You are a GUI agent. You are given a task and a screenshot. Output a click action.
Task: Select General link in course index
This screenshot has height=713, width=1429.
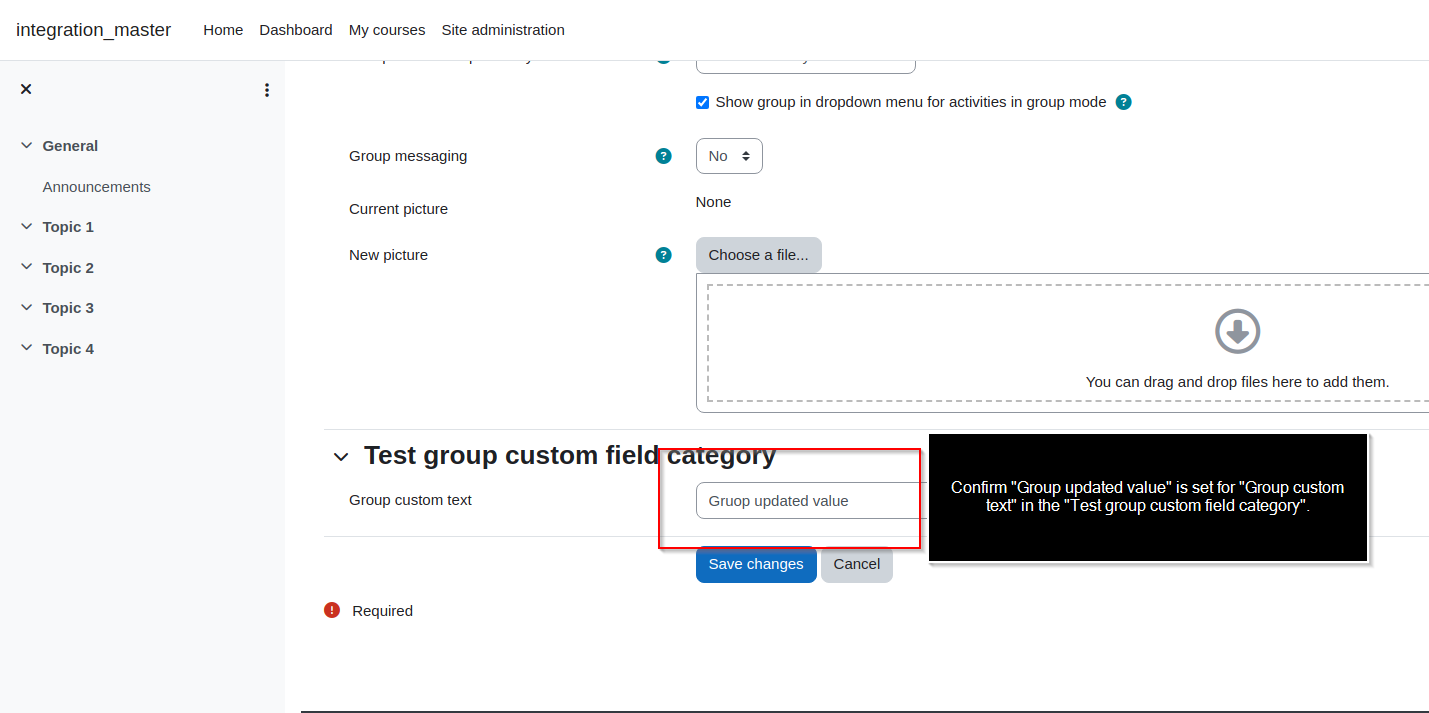coord(70,146)
